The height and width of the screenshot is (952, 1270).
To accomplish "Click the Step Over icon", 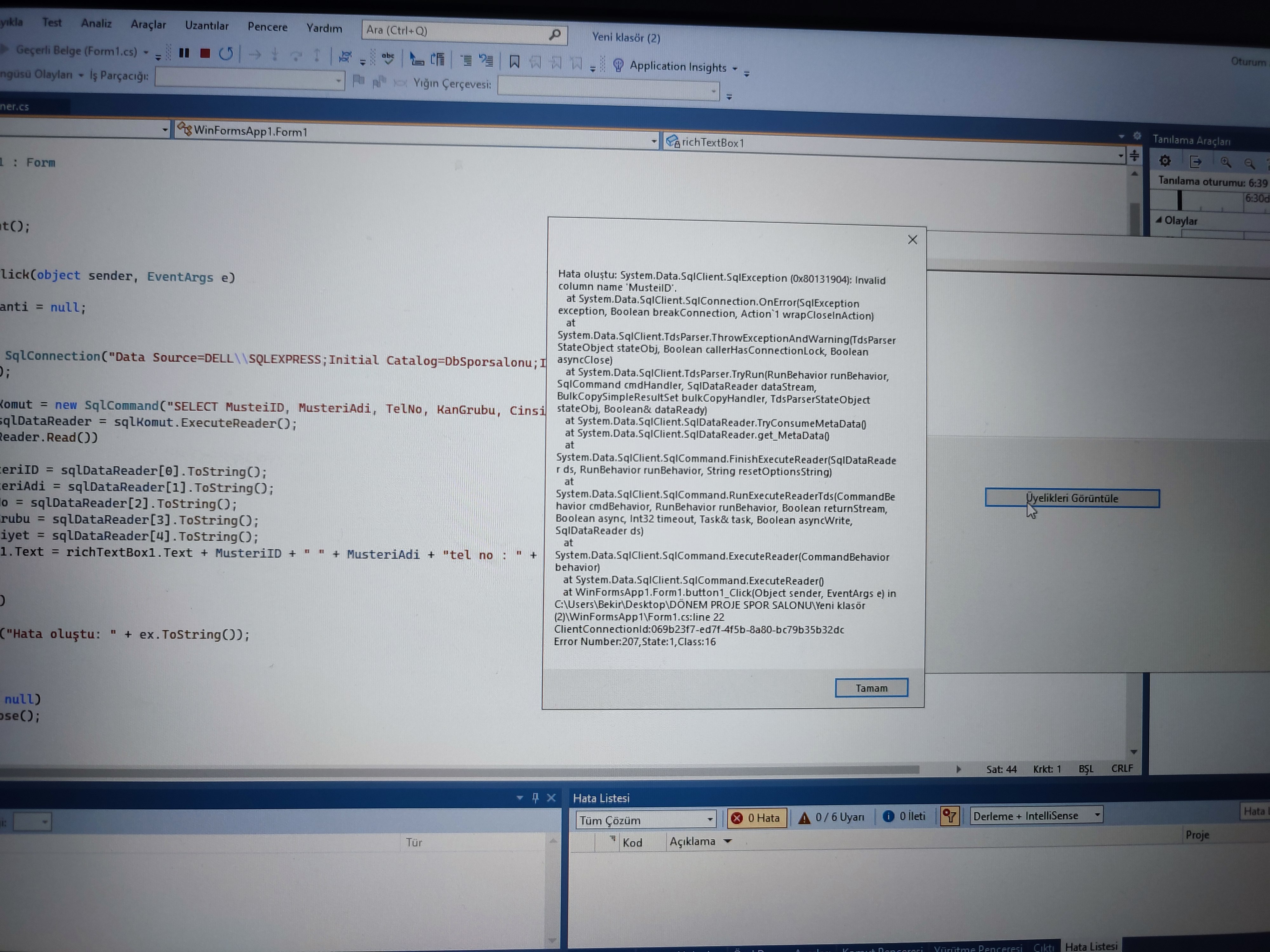I will point(296,56).
